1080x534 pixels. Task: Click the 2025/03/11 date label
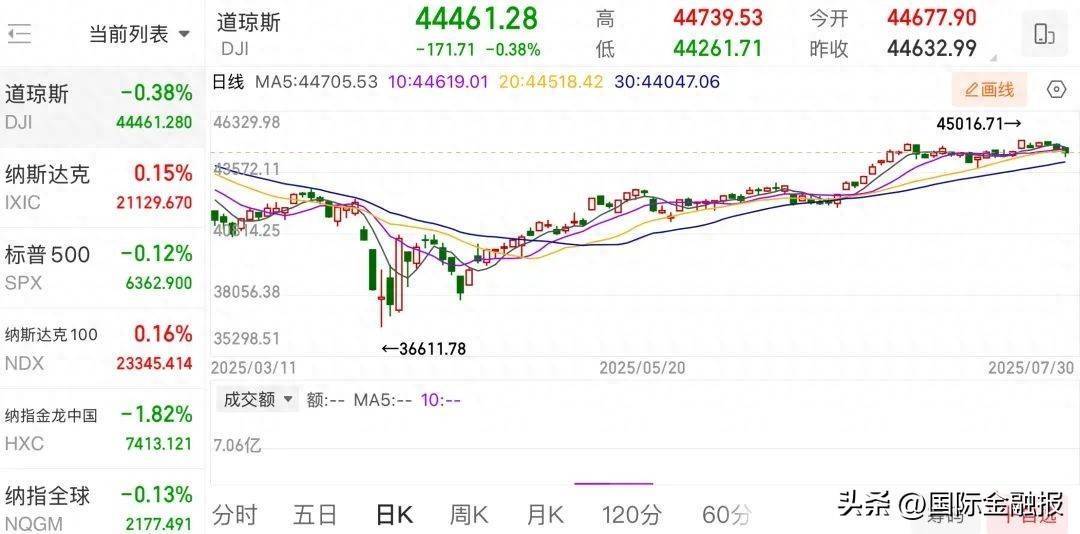click(253, 368)
